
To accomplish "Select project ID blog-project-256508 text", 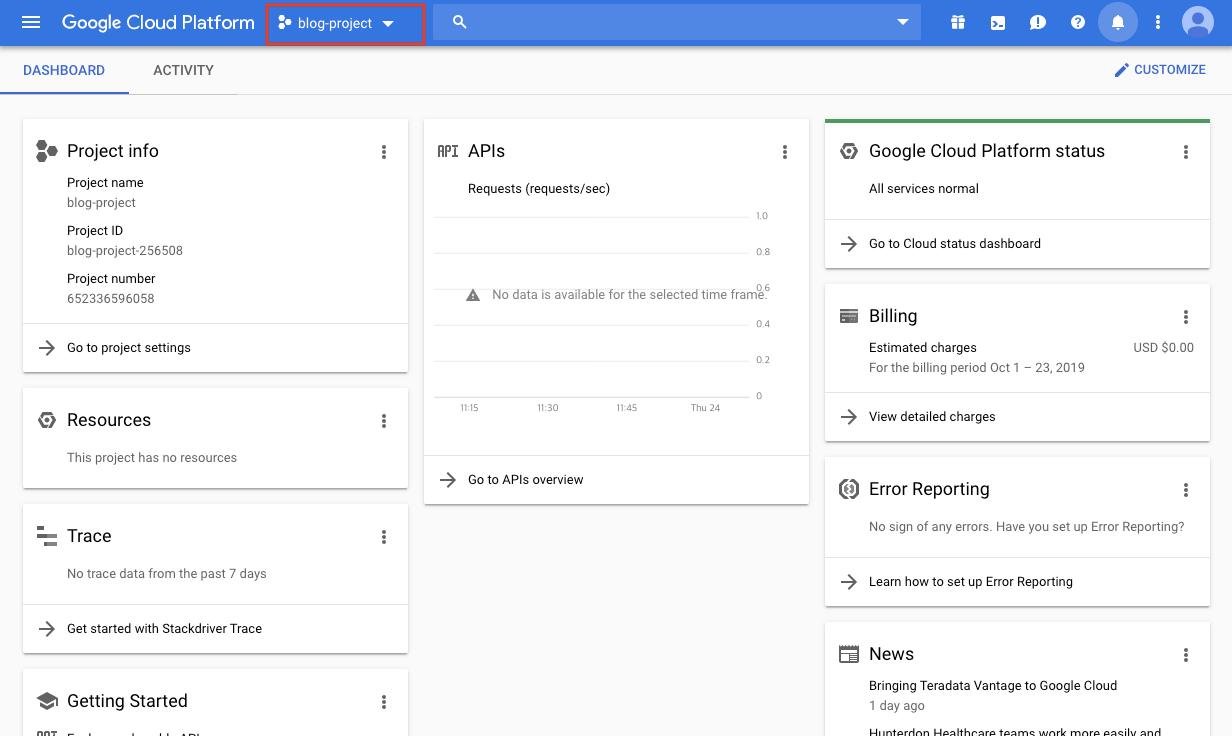I will click(x=125, y=251).
